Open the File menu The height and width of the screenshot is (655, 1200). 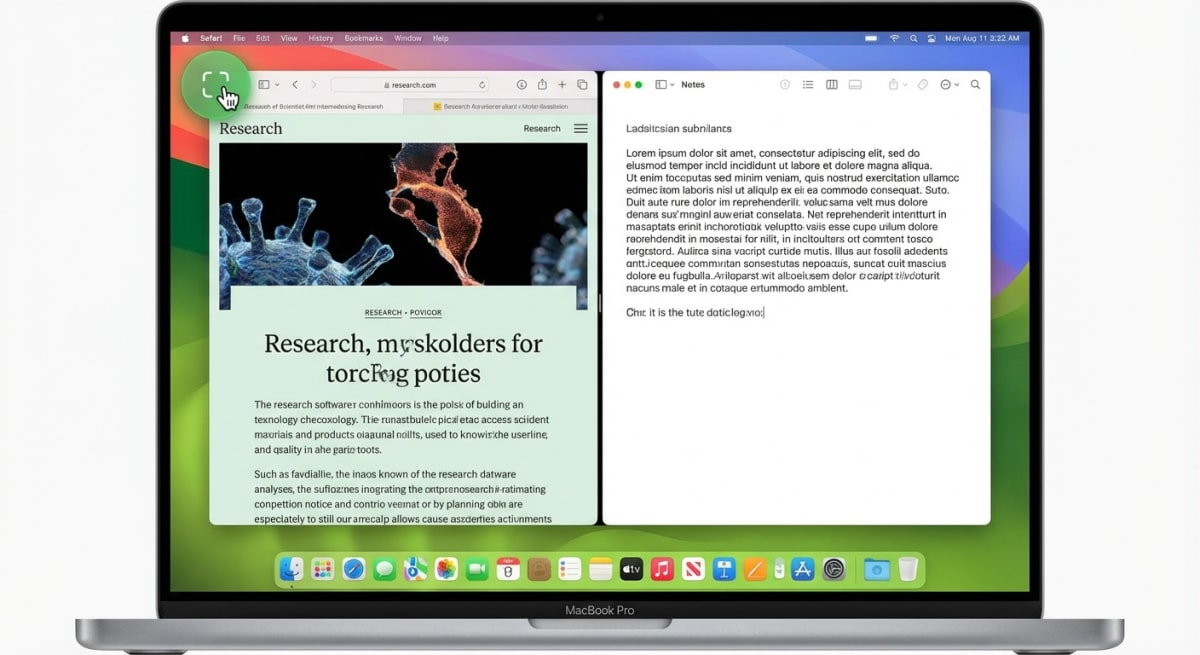point(239,38)
